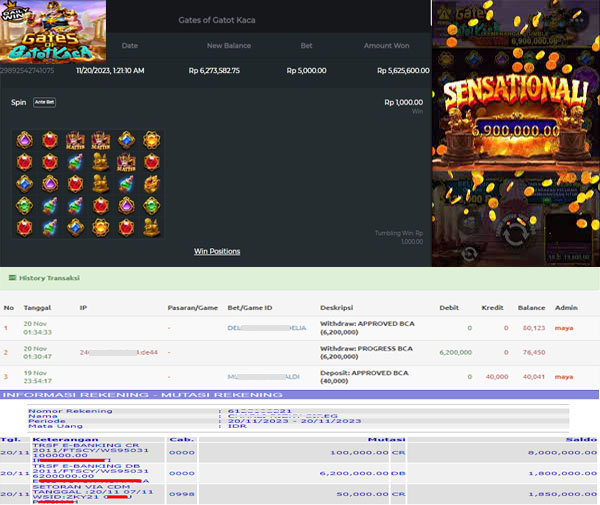Select the red gem in the grid's third row
The image size is (600, 505).
tap(75, 184)
